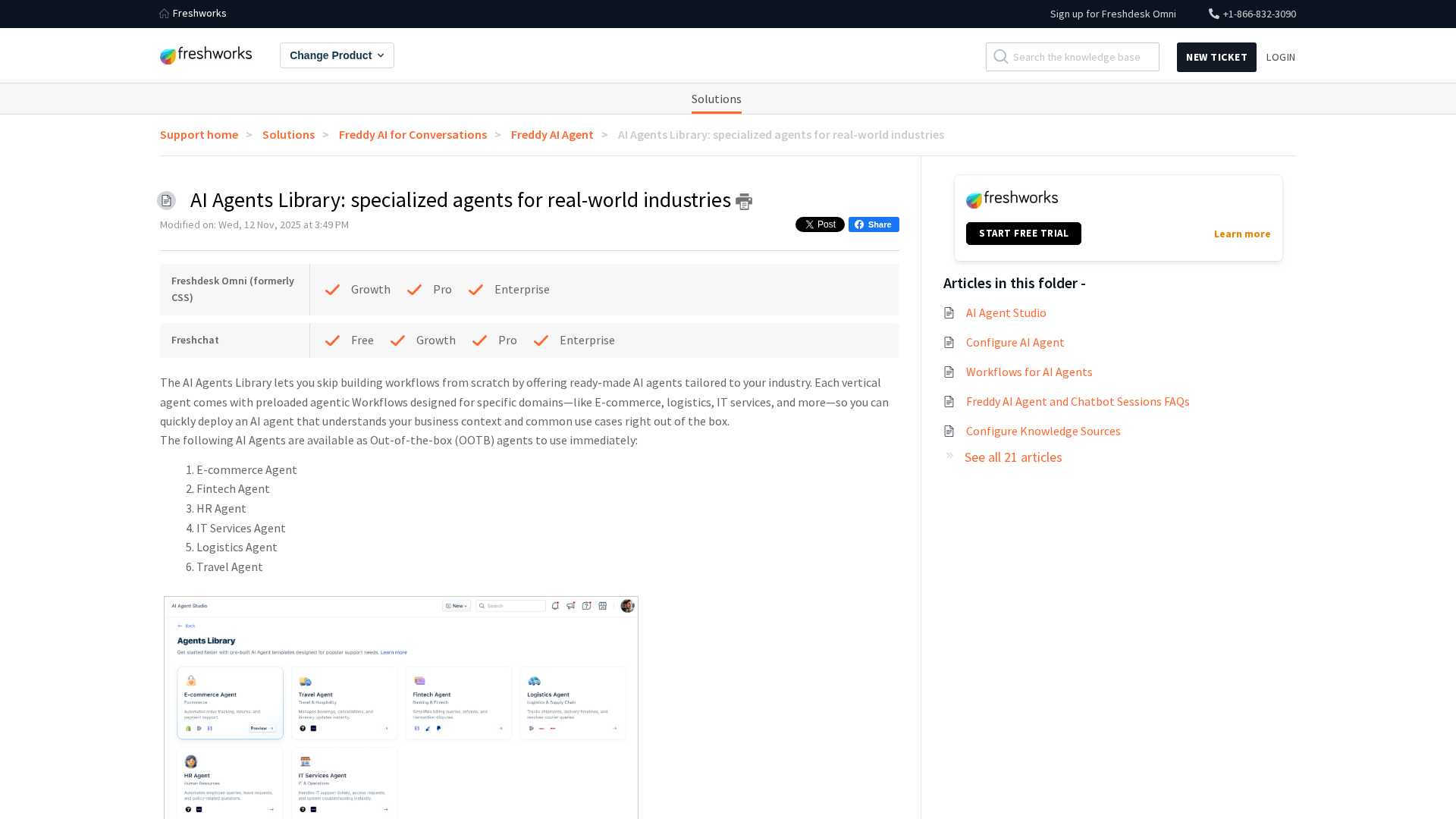Click the X Post share button
1456x819 pixels.
point(819,224)
